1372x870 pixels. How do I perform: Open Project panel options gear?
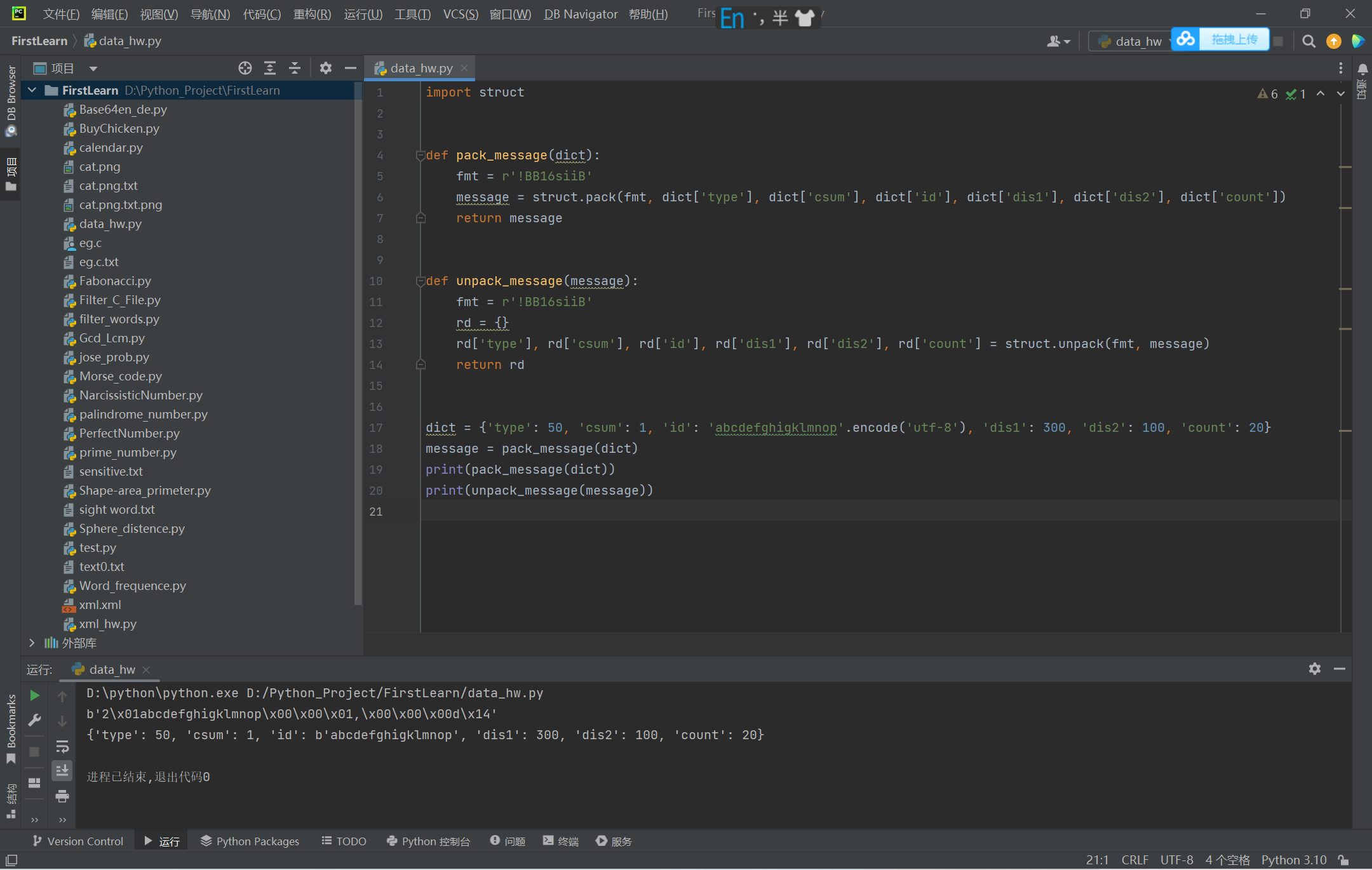point(326,68)
